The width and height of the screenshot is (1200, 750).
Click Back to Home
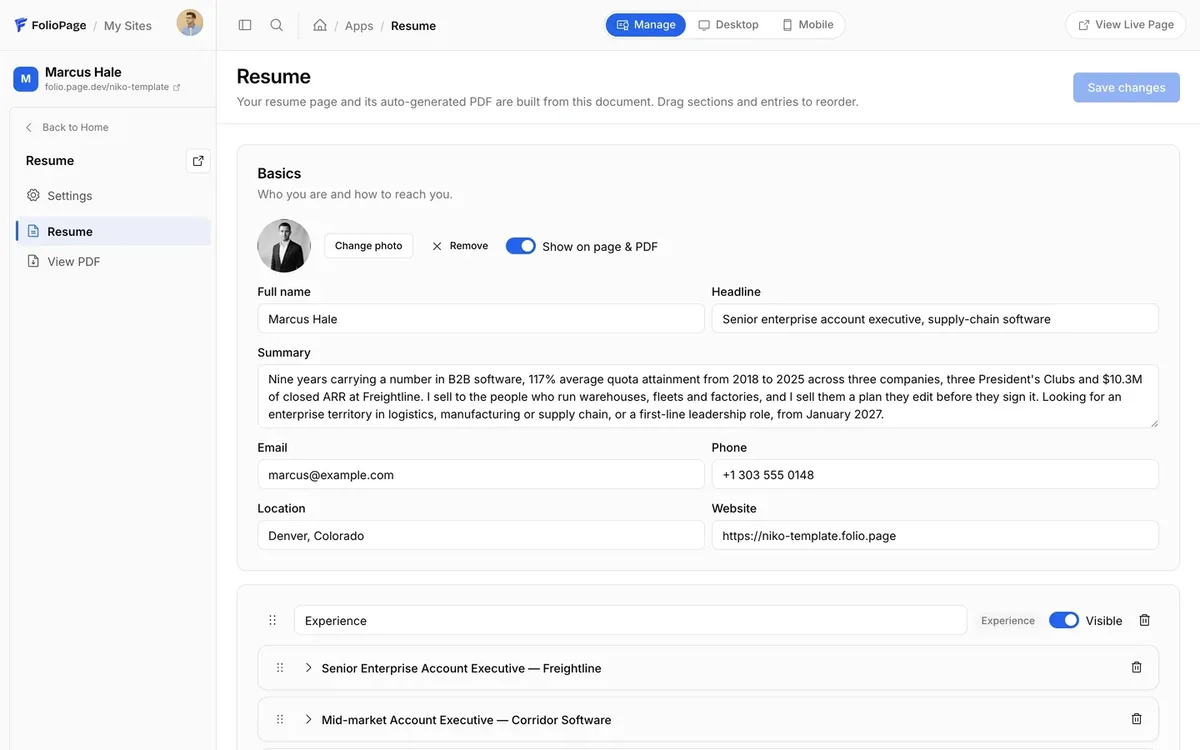click(66, 127)
